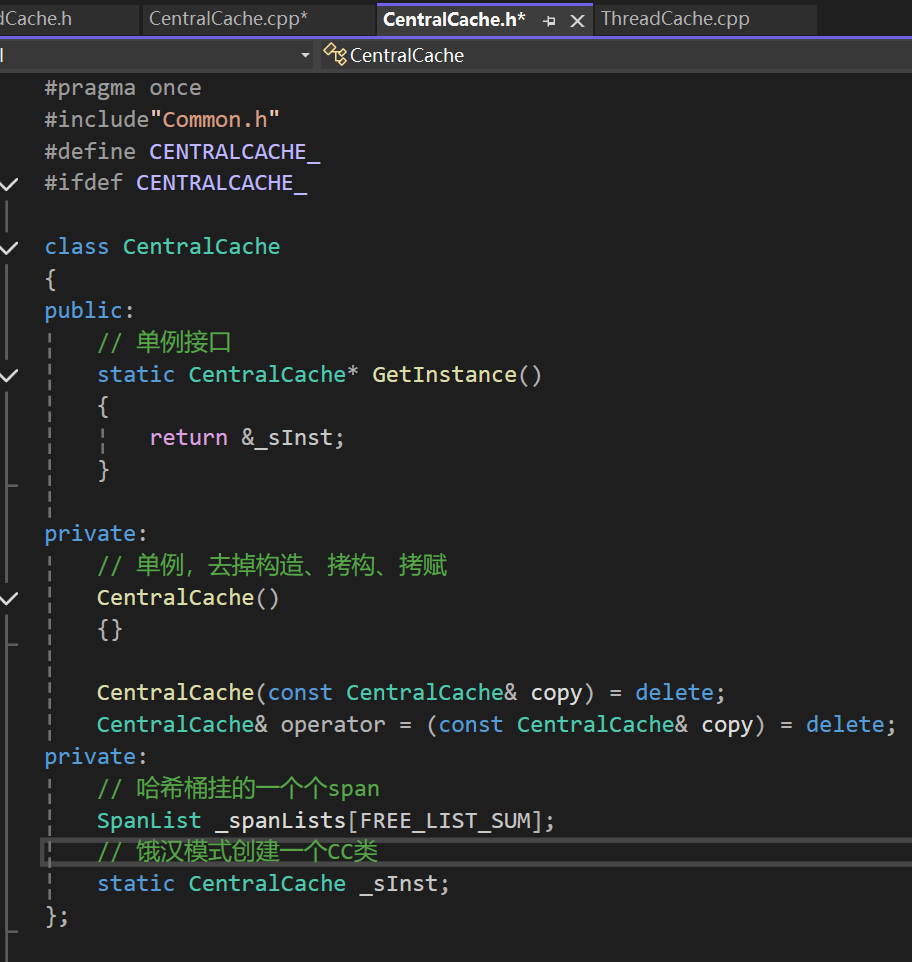Click the first delete keyword in copy constructor

(x=674, y=693)
